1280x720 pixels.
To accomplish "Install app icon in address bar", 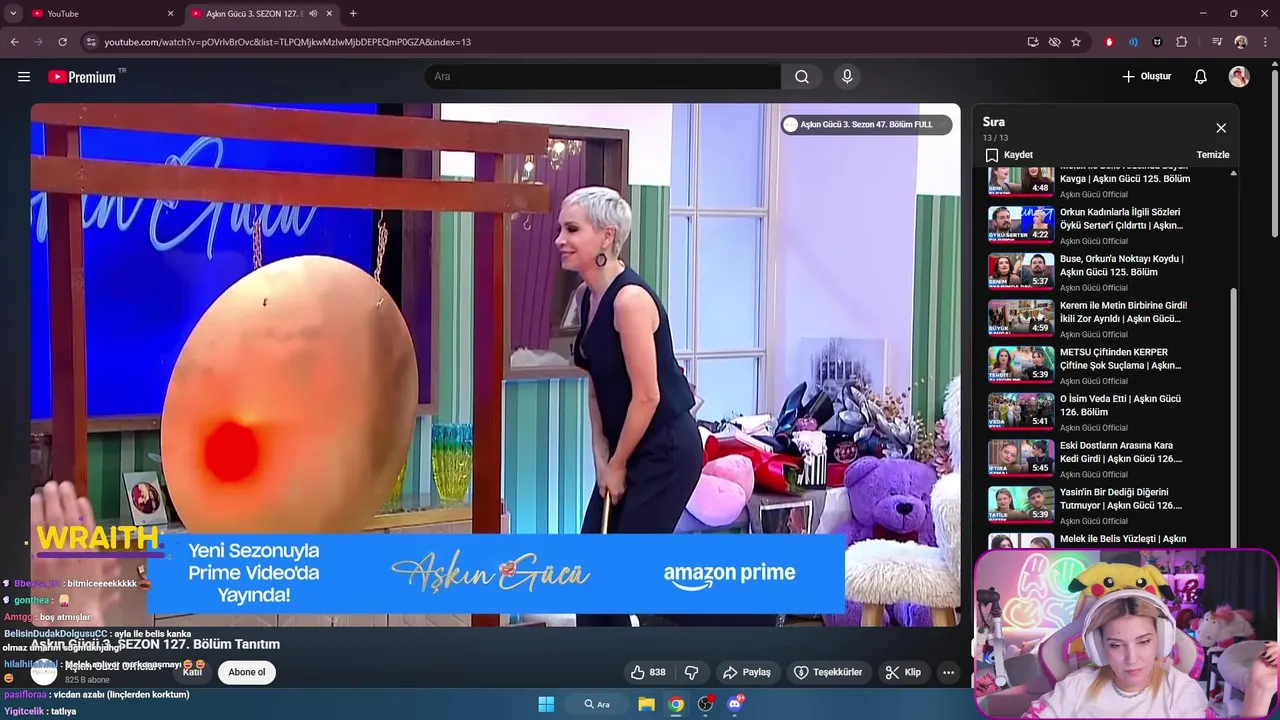I will click(1033, 42).
